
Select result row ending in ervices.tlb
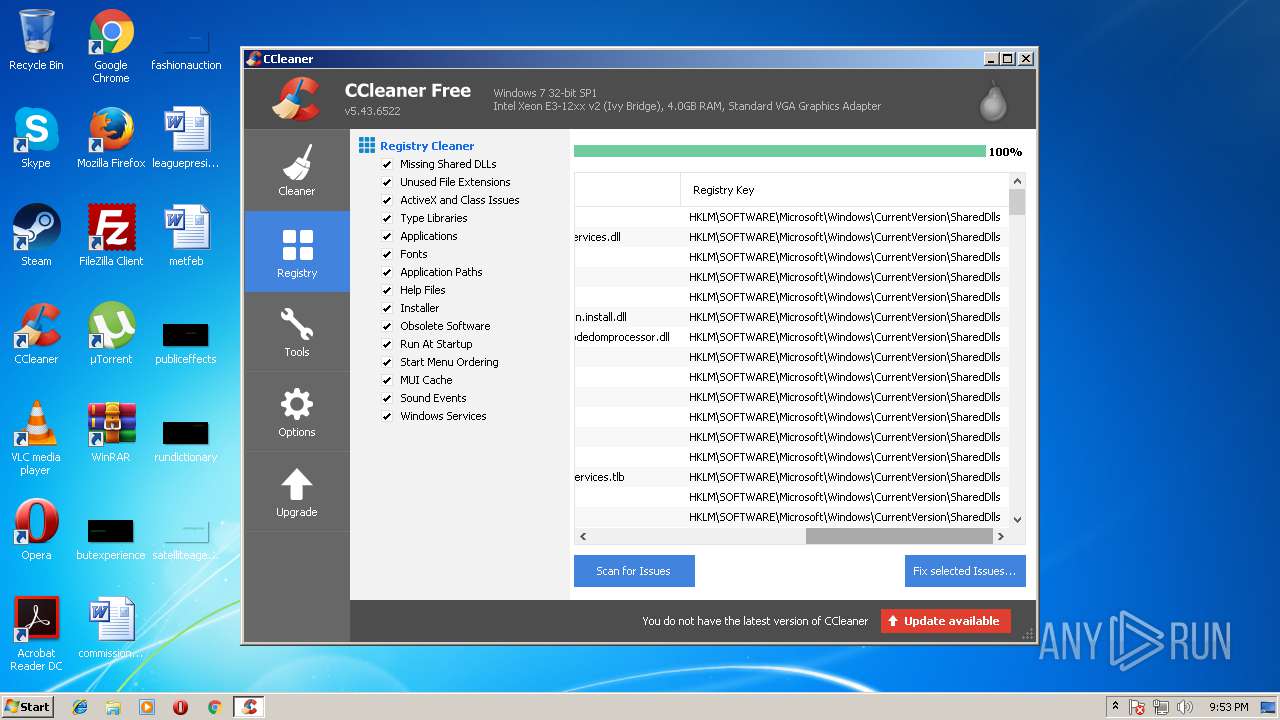[x=792, y=477]
